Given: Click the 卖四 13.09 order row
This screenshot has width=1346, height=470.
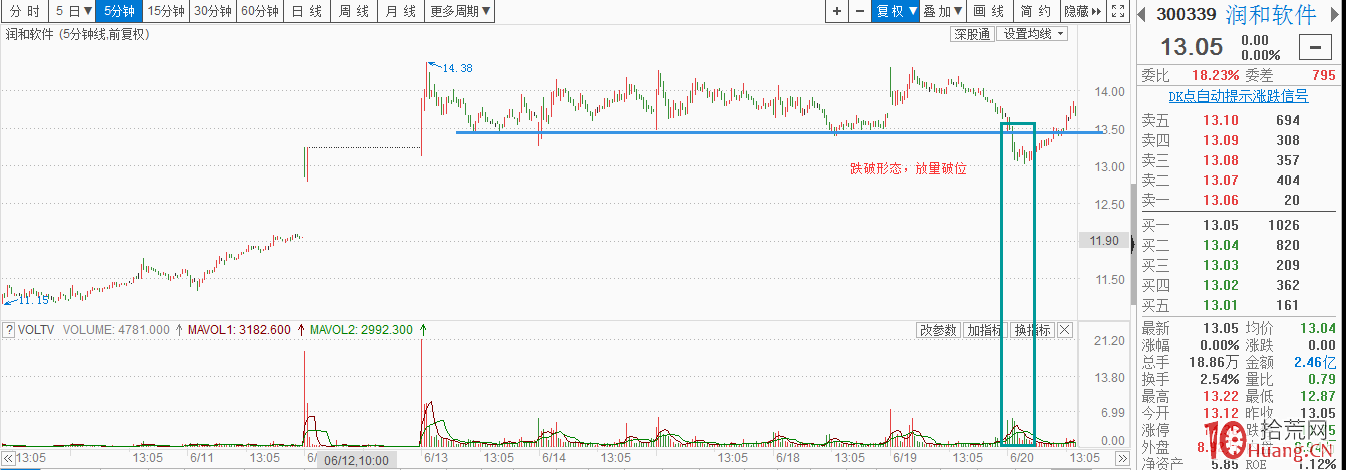Looking at the screenshot, I should tap(1239, 140).
